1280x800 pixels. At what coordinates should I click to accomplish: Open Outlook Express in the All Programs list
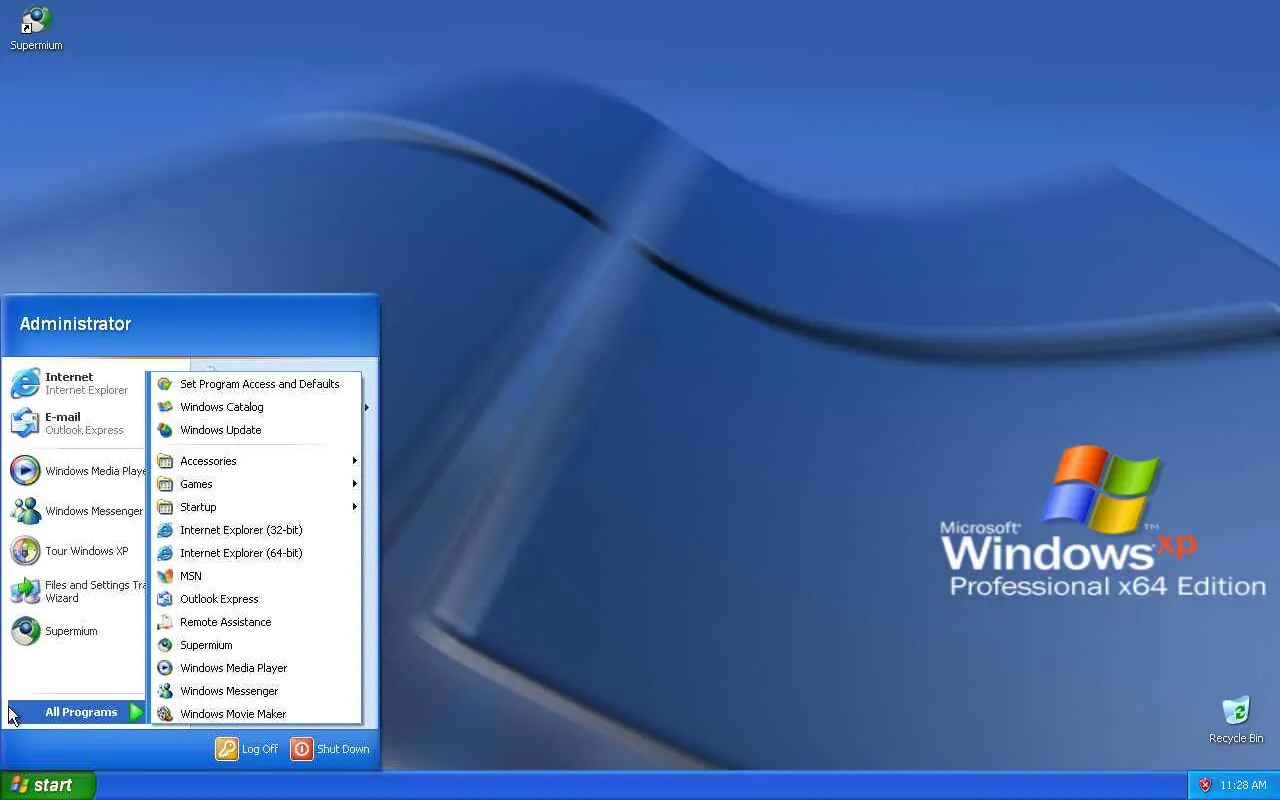point(257,599)
